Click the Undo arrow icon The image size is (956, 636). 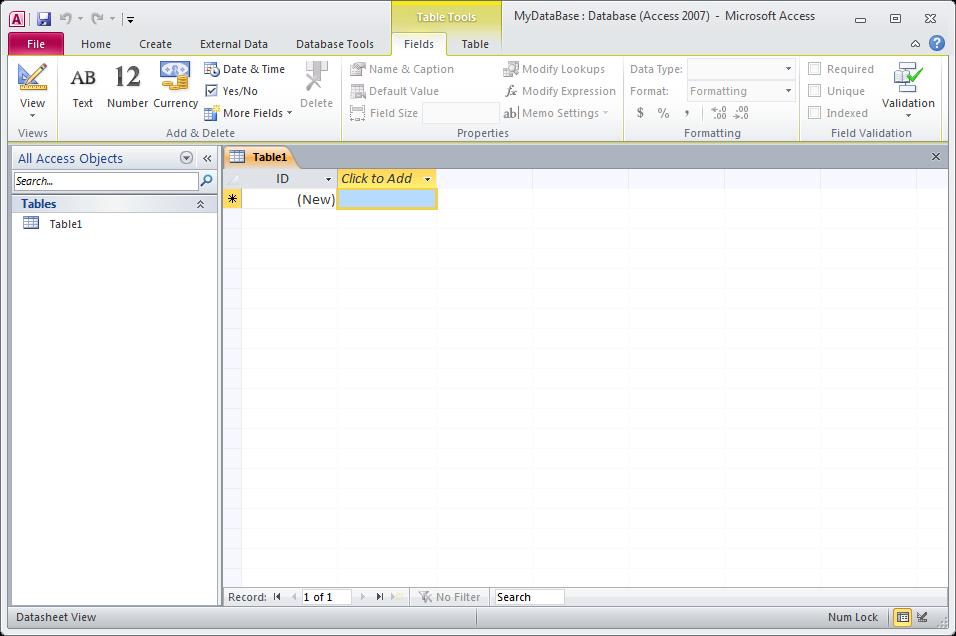[x=65, y=19]
